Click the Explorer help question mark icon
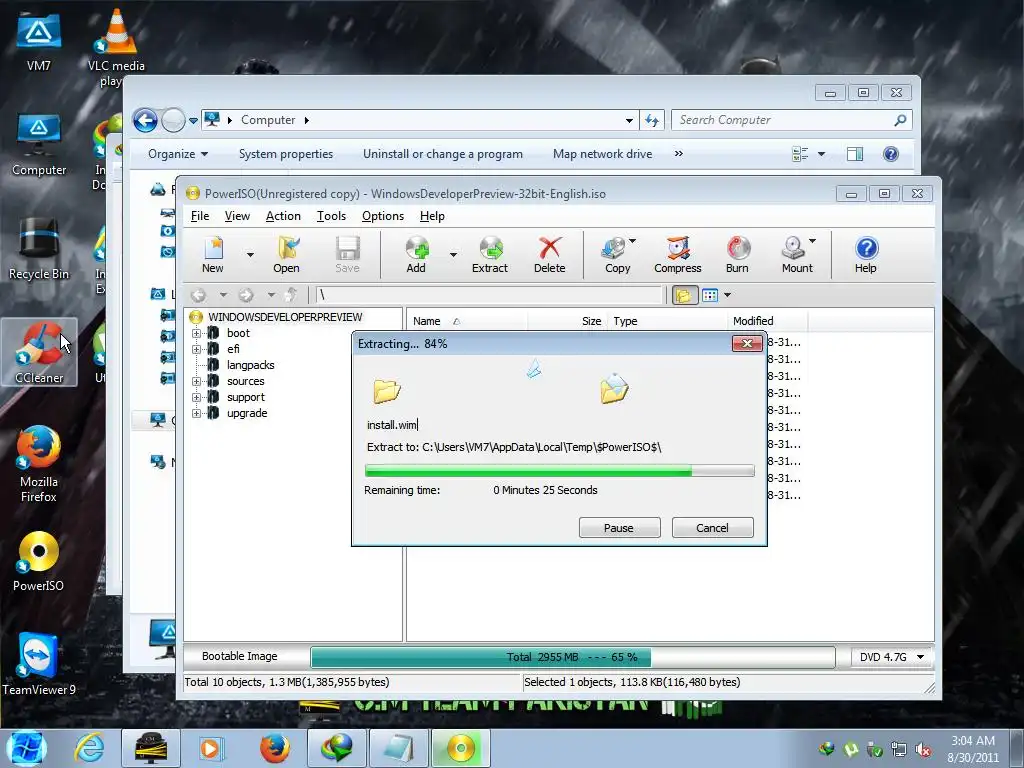The width and height of the screenshot is (1024, 768). click(891, 154)
